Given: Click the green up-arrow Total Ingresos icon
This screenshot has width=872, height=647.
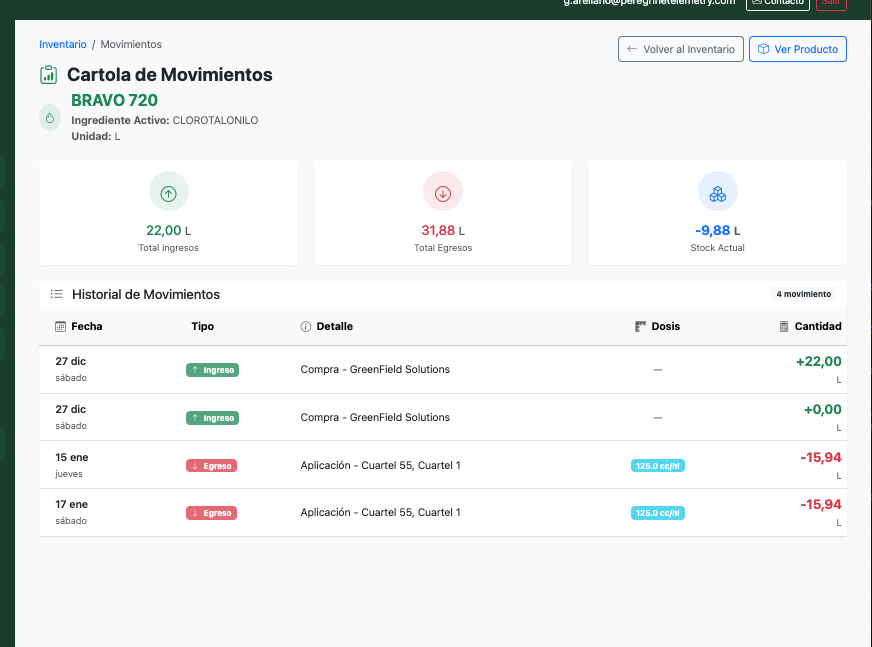Looking at the screenshot, I should [x=168, y=194].
